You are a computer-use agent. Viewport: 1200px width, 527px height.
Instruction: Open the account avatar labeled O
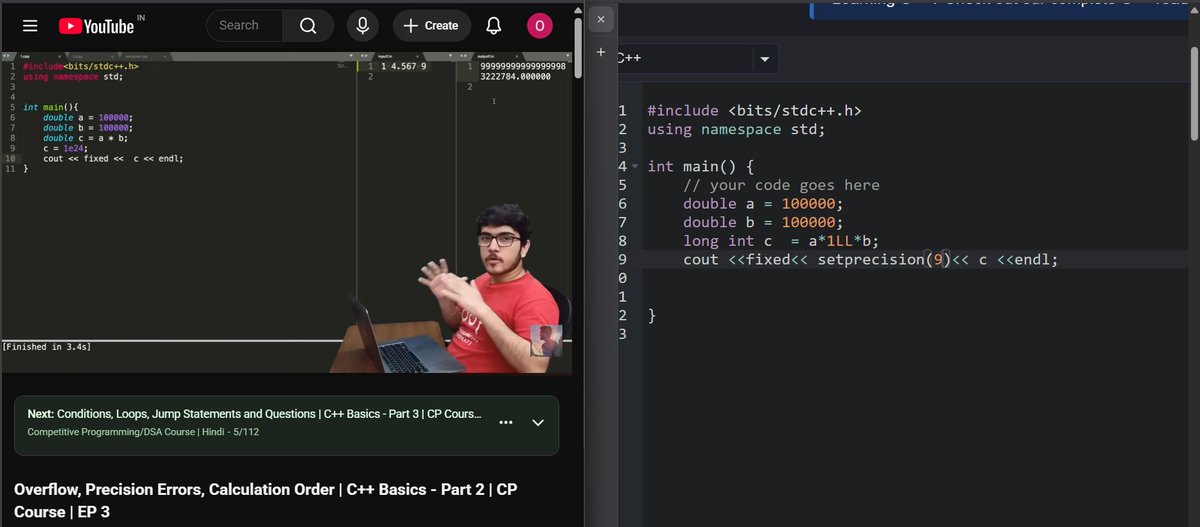tap(540, 26)
